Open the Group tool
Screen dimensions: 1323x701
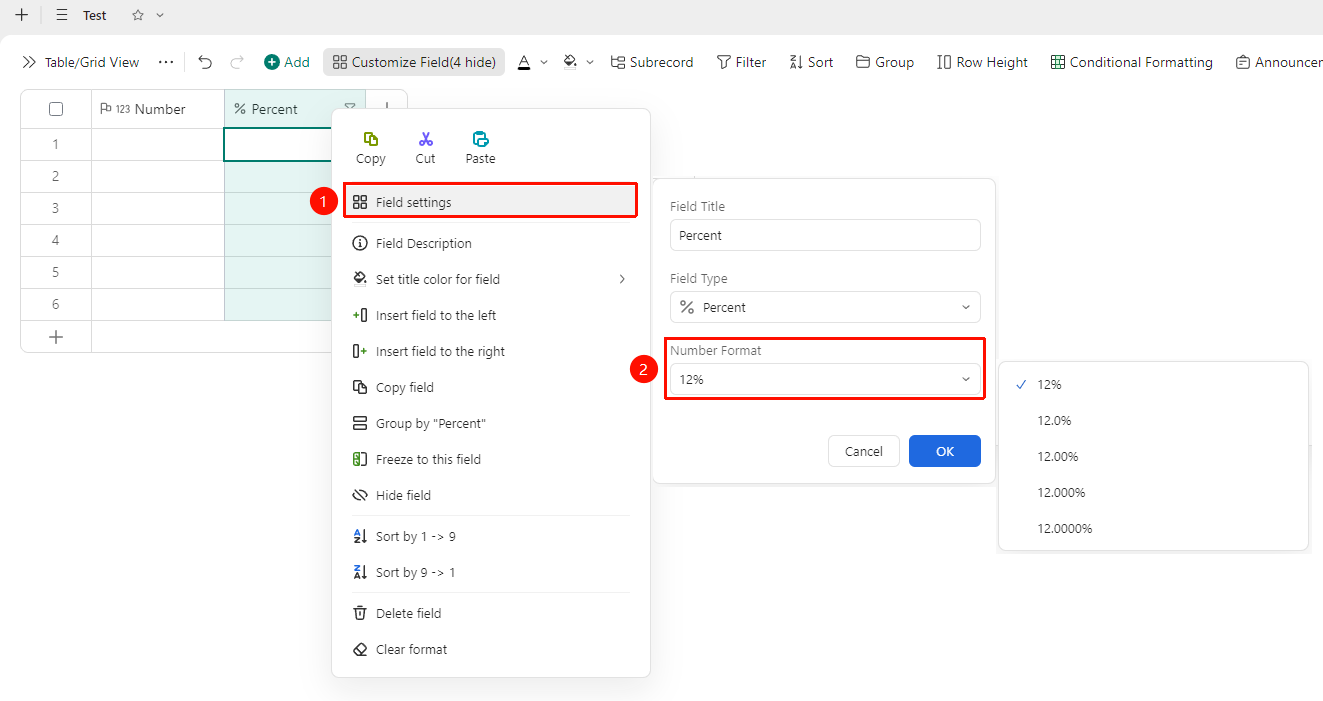click(885, 62)
